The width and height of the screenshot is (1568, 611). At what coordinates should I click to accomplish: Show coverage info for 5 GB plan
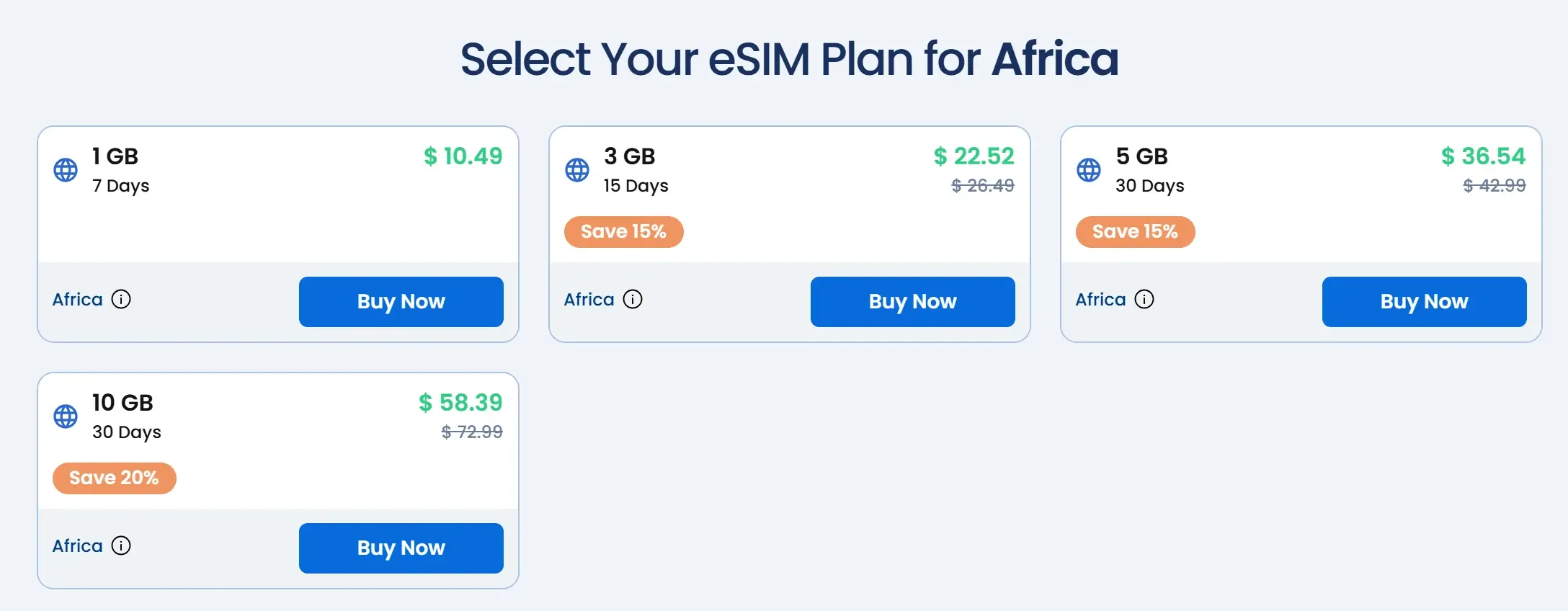(1144, 299)
